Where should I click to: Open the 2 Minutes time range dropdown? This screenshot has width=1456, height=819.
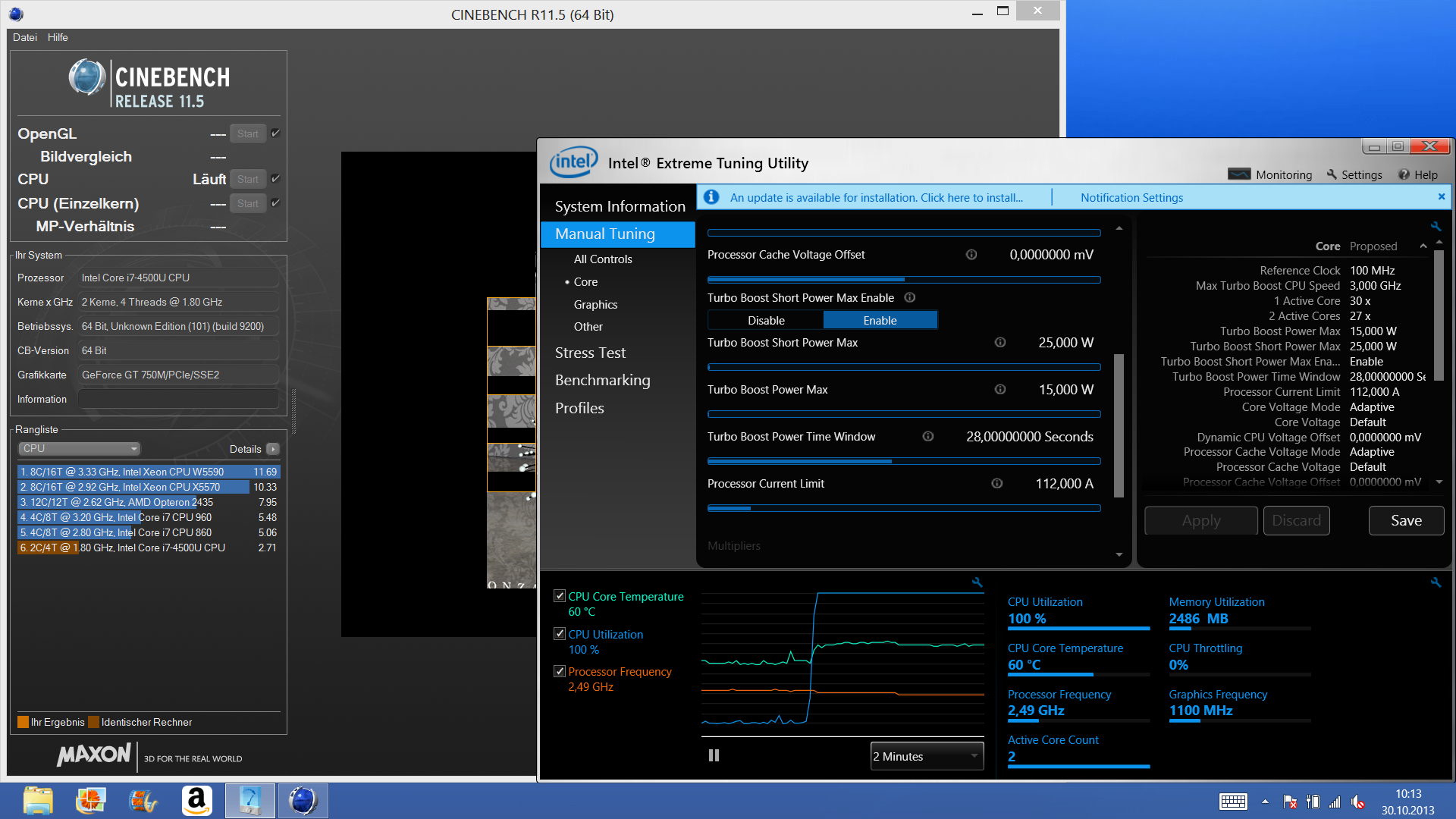(927, 756)
